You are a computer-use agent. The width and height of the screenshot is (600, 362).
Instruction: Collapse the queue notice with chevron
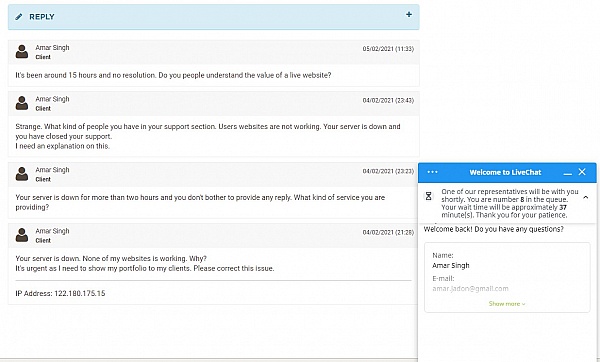tap(585, 197)
